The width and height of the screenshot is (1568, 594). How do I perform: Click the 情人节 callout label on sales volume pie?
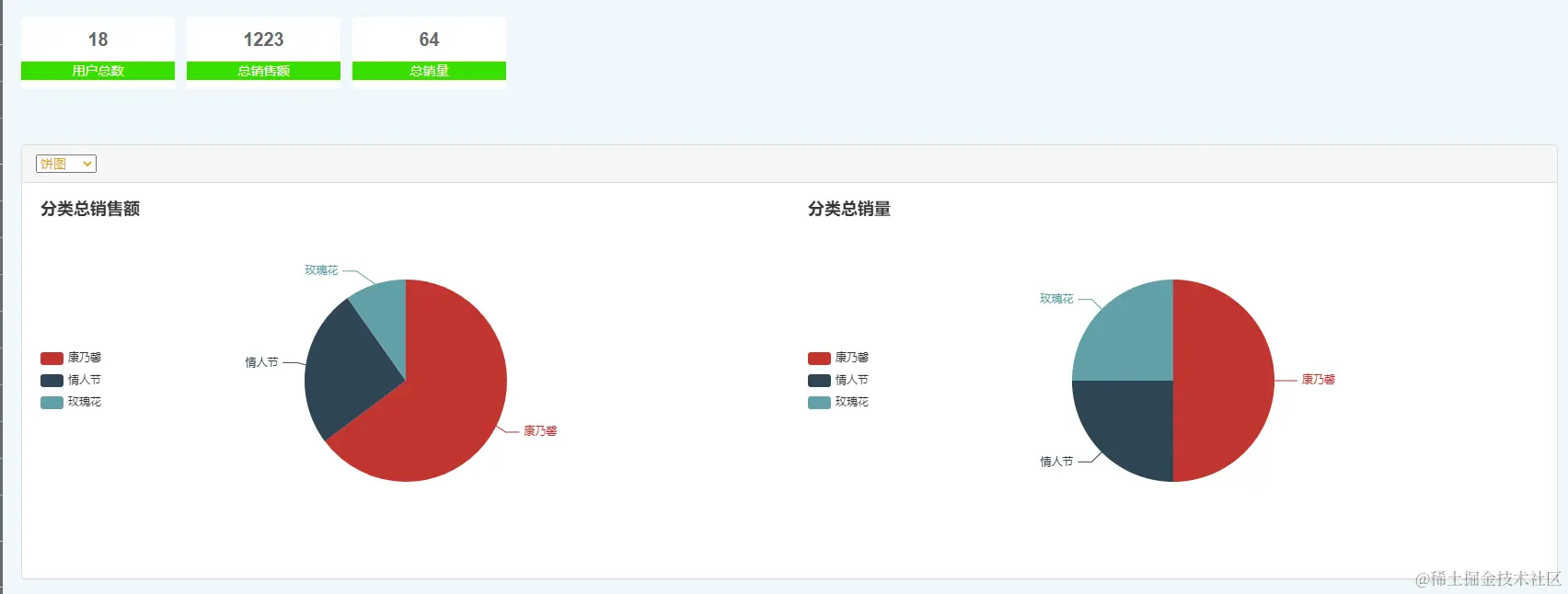[1056, 462]
